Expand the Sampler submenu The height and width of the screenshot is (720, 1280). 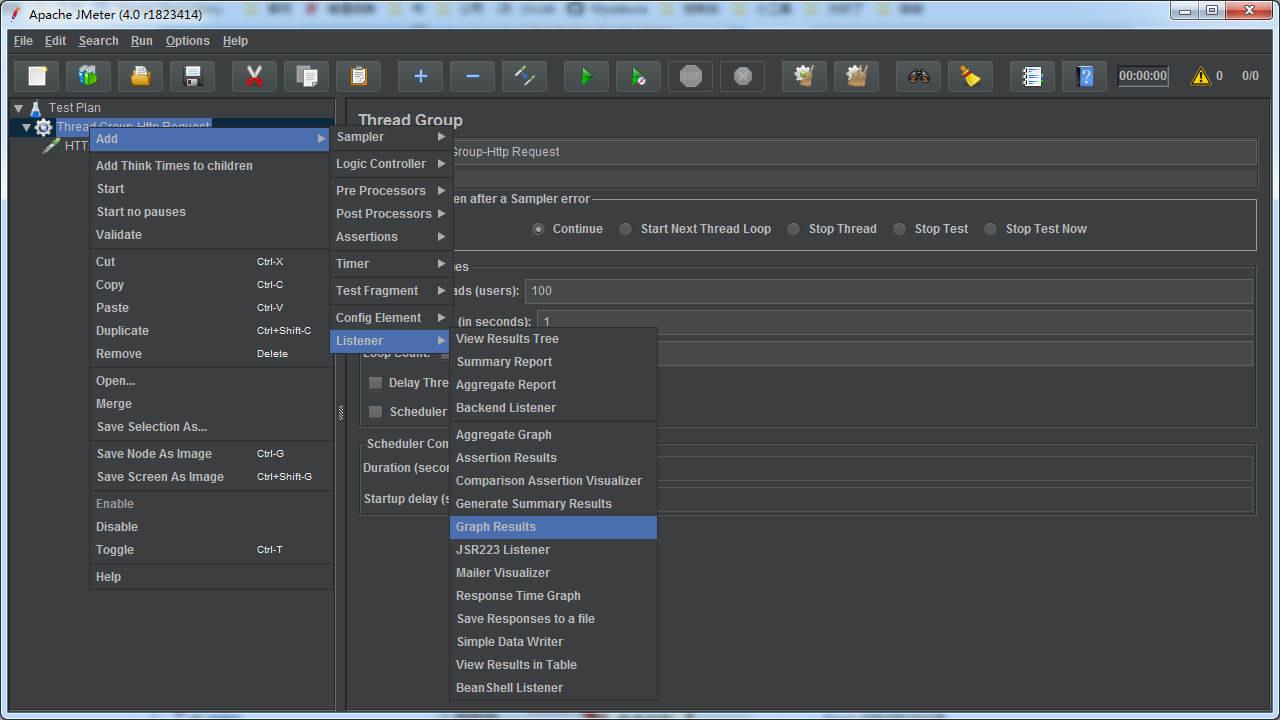click(x=391, y=137)
